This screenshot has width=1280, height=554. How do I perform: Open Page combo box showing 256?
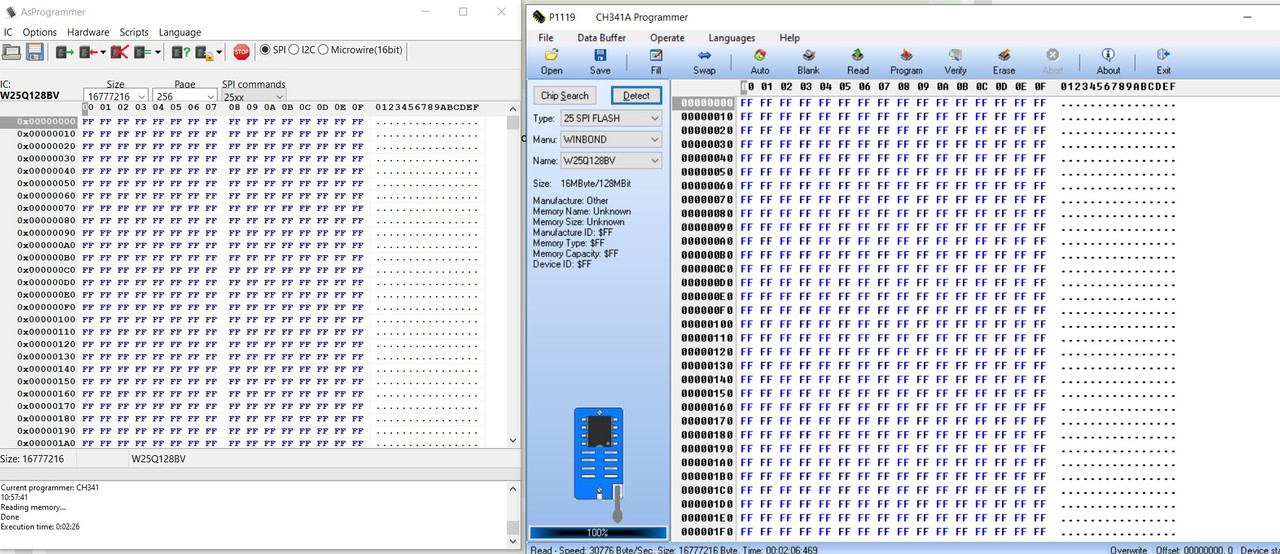pyautogui.click(x=184, y=97)
